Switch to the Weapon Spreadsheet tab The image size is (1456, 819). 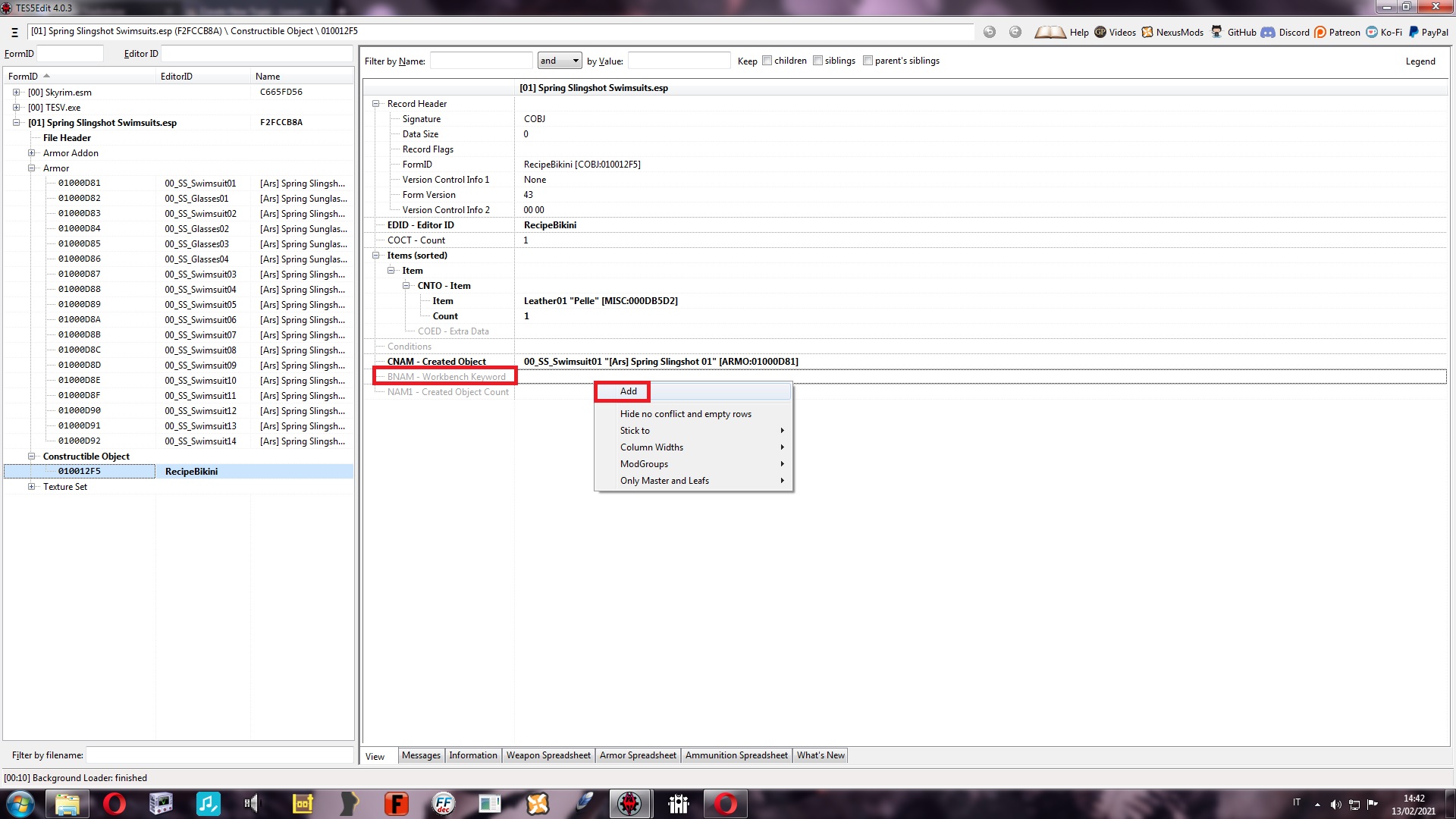[548, 755]
